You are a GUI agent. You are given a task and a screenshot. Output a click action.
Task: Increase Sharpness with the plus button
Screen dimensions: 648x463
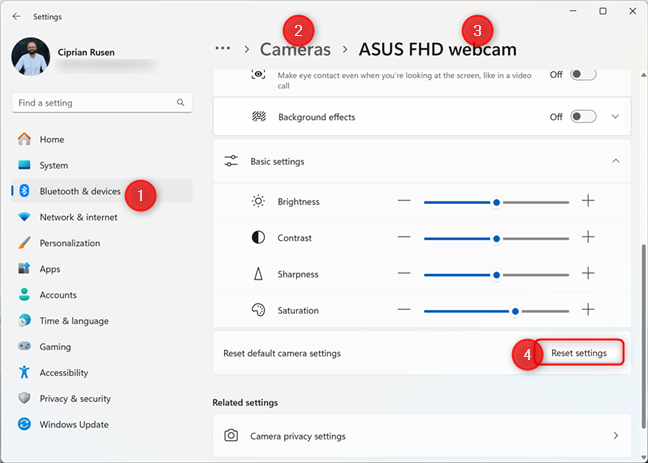[x=588, y=273]
